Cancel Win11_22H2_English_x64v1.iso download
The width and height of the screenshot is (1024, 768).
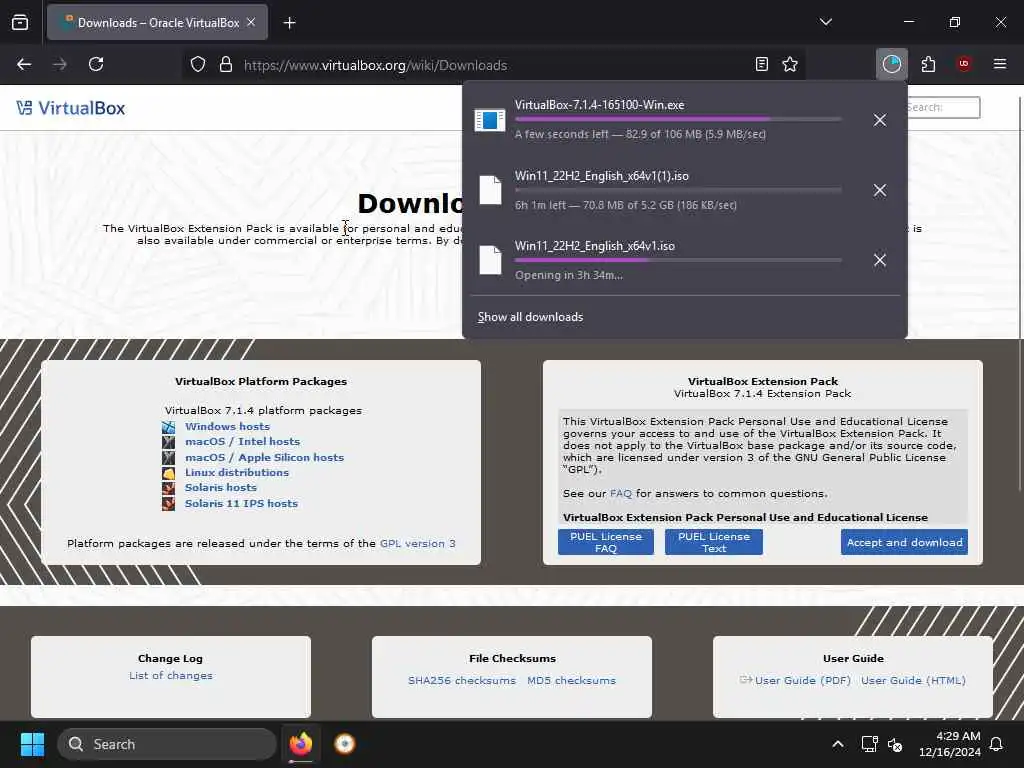[880, 260]
